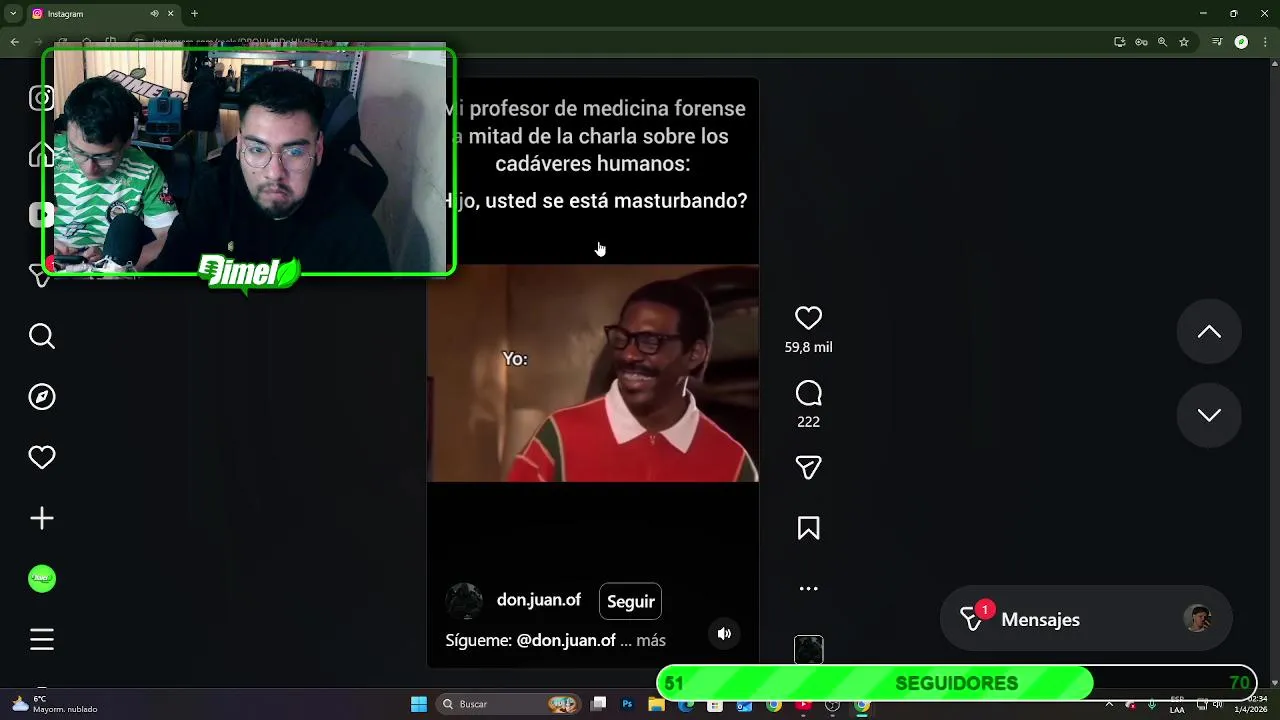Open the Windows Start menu
Viewport: 1280px width, 720px height.
click(x=419, y=704)
